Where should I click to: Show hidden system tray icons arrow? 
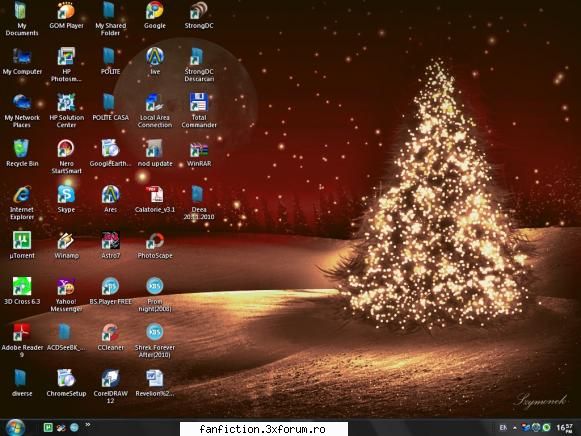[x=515, y=428]
